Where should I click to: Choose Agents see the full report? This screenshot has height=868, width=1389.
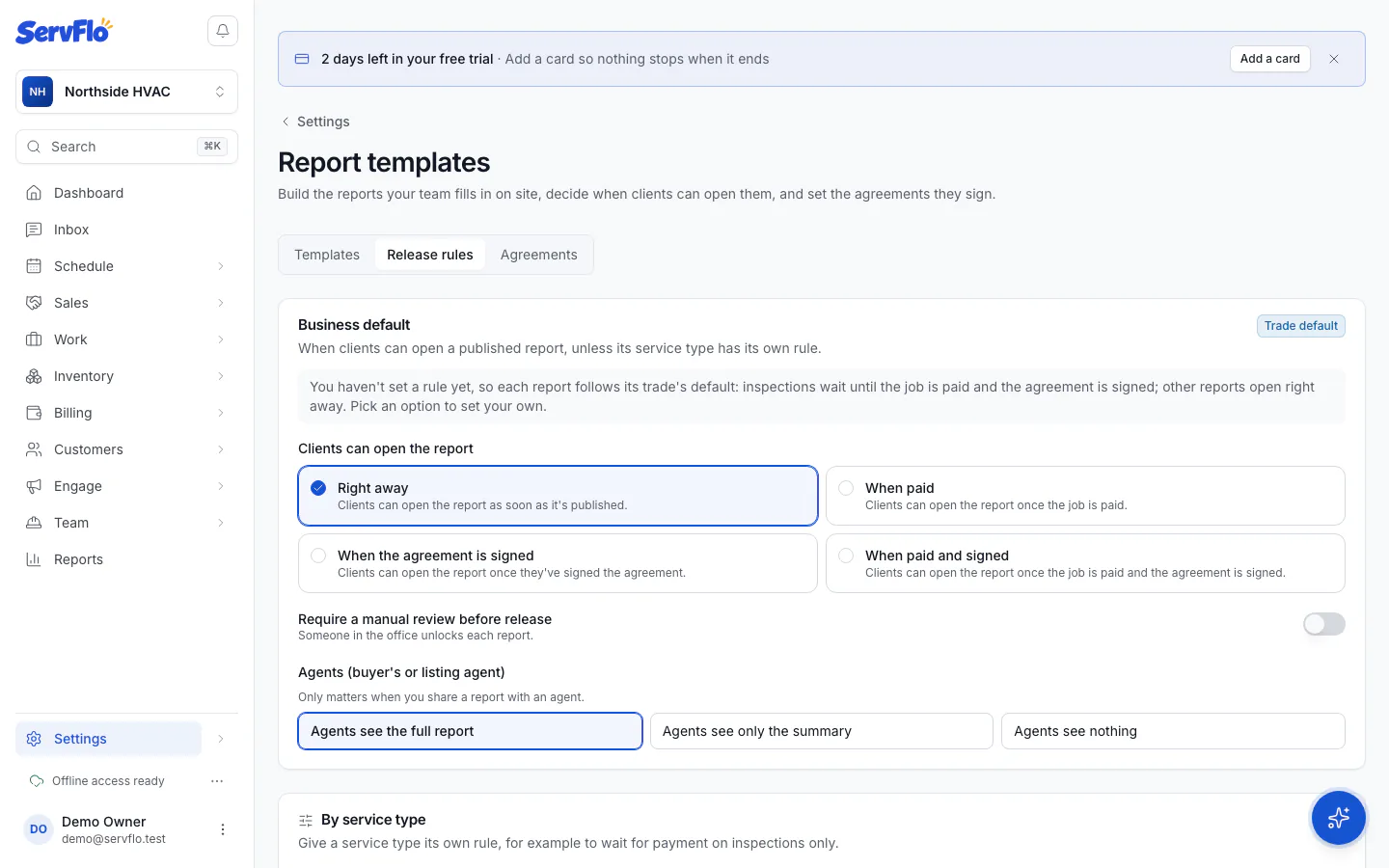pos(470,731)
